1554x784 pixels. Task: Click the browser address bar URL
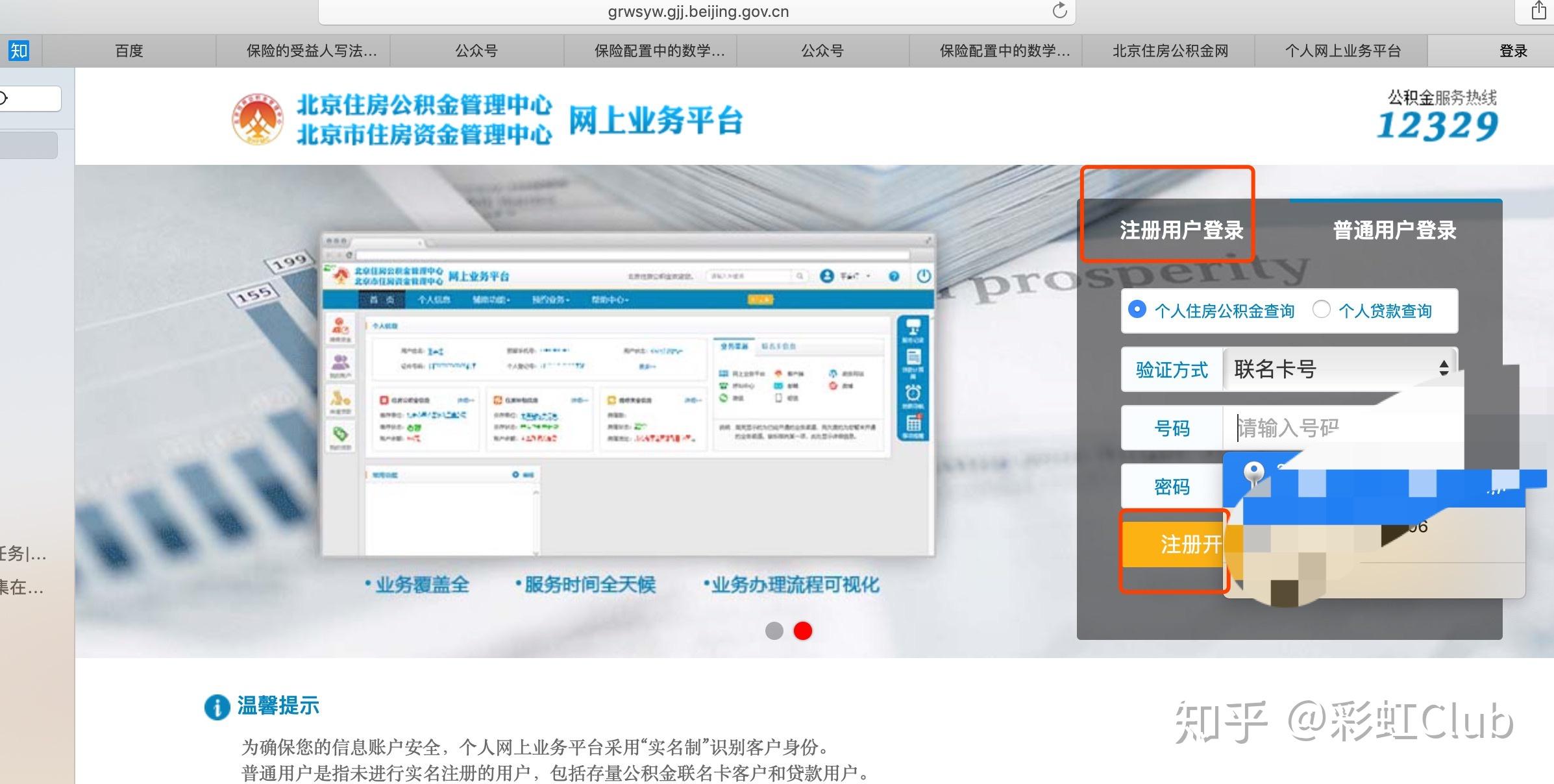click(x=698, y=12)
